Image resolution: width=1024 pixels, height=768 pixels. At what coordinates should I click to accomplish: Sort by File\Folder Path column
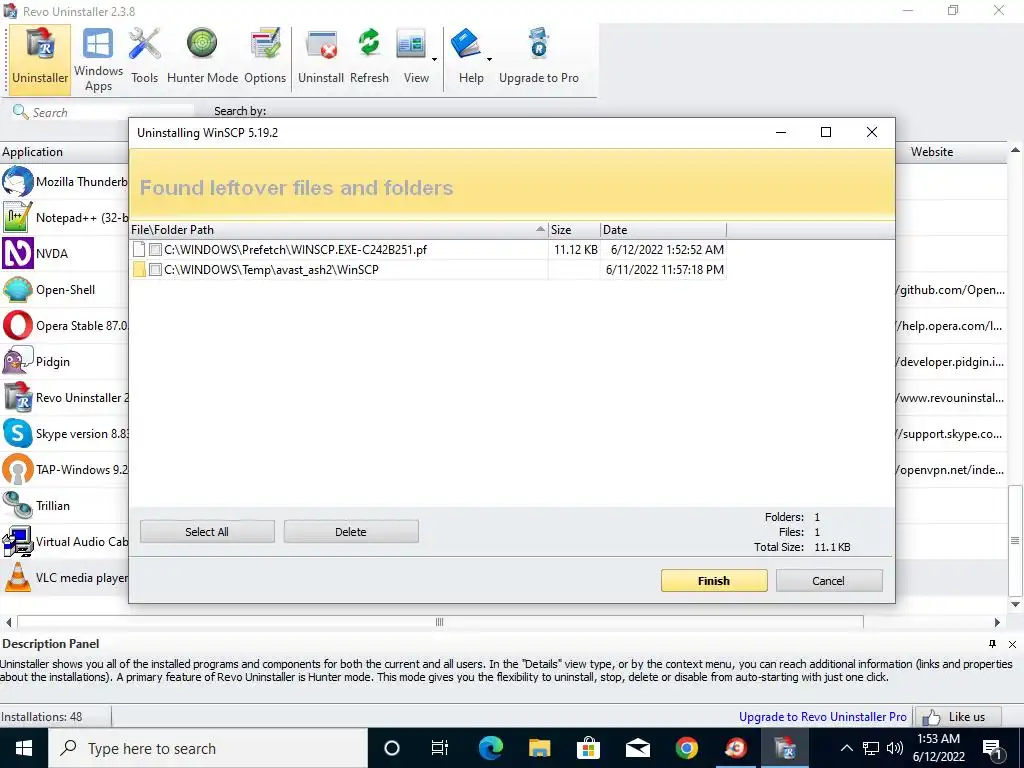click(338, 230)
